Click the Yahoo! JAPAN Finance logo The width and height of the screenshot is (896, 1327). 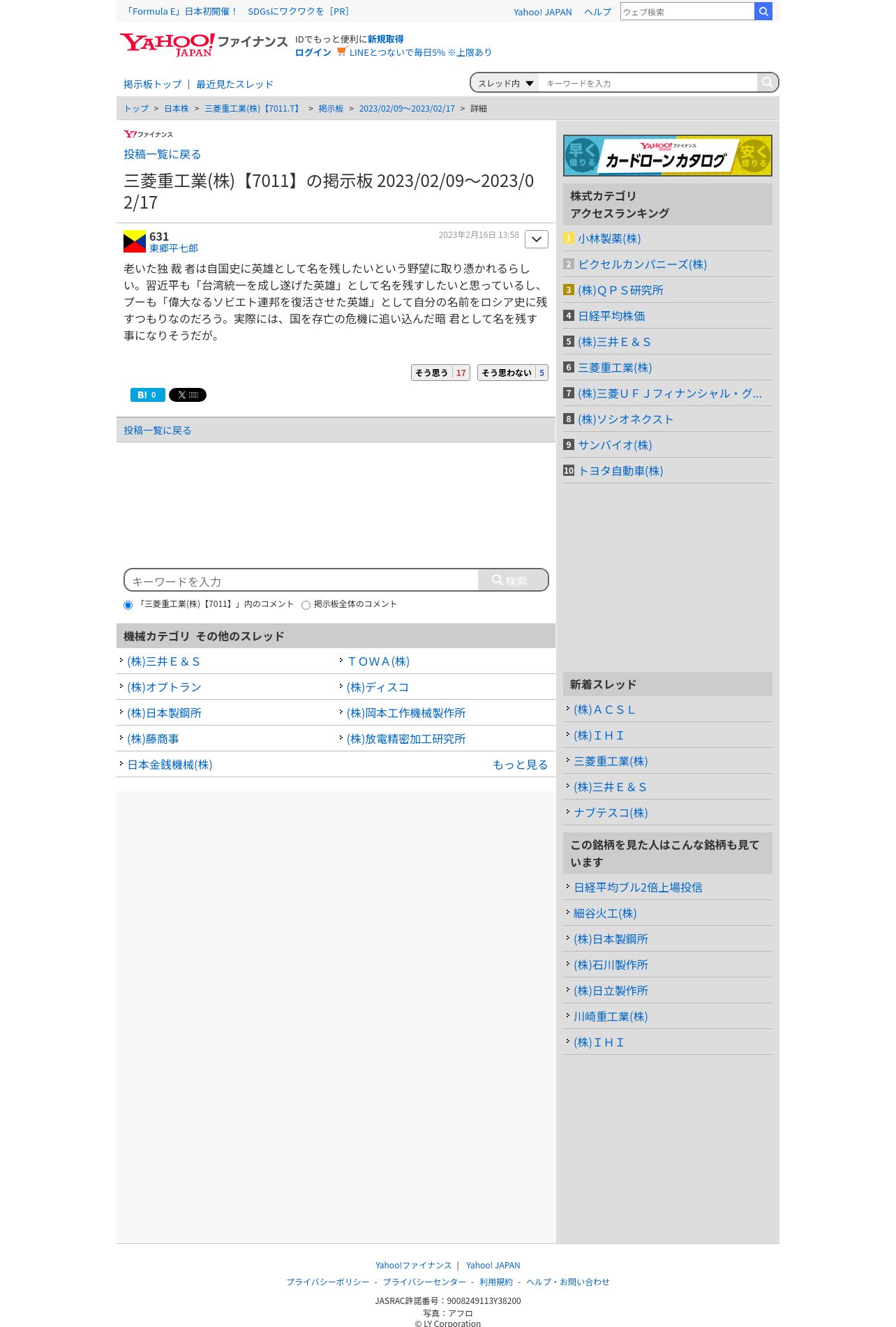(x=204, y=45)
